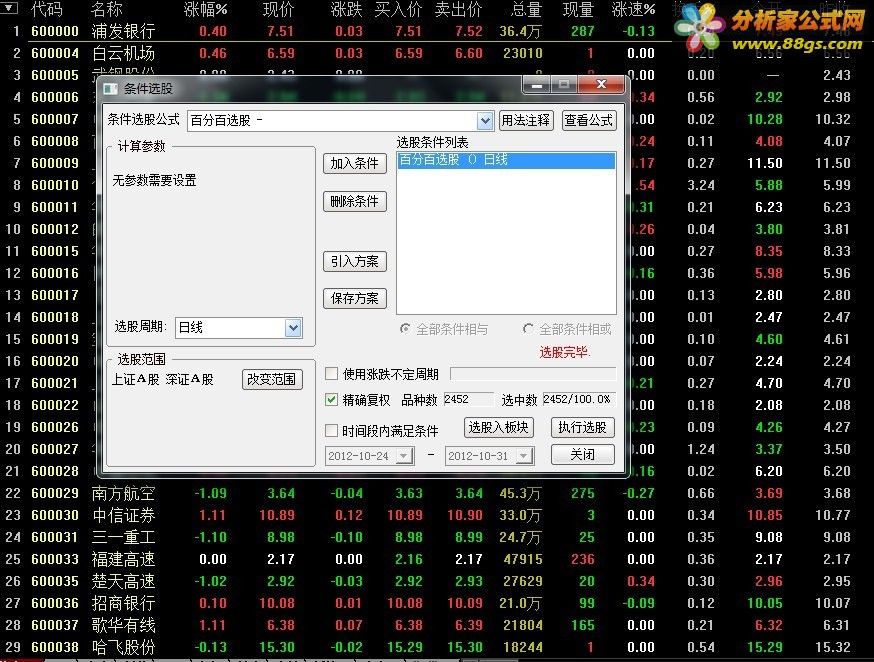The height and width of the screenshot is (662, 874).
Task: Click the 执行选股 button
Action: coord(582,427)
